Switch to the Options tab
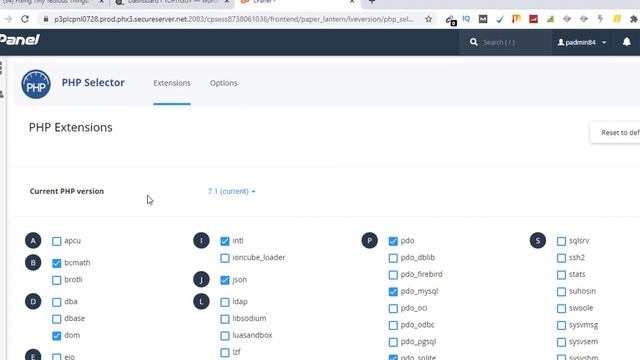Image resolution: width=640 pixels, height=360 pixels. pos(223,83)
